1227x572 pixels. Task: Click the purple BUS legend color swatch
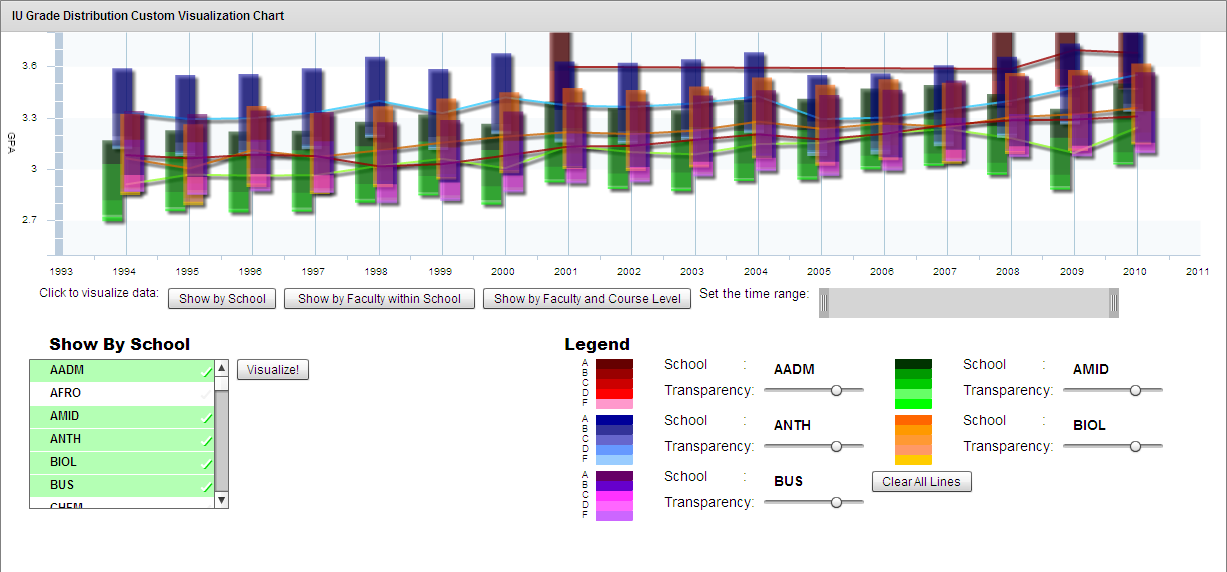point(614,496)
